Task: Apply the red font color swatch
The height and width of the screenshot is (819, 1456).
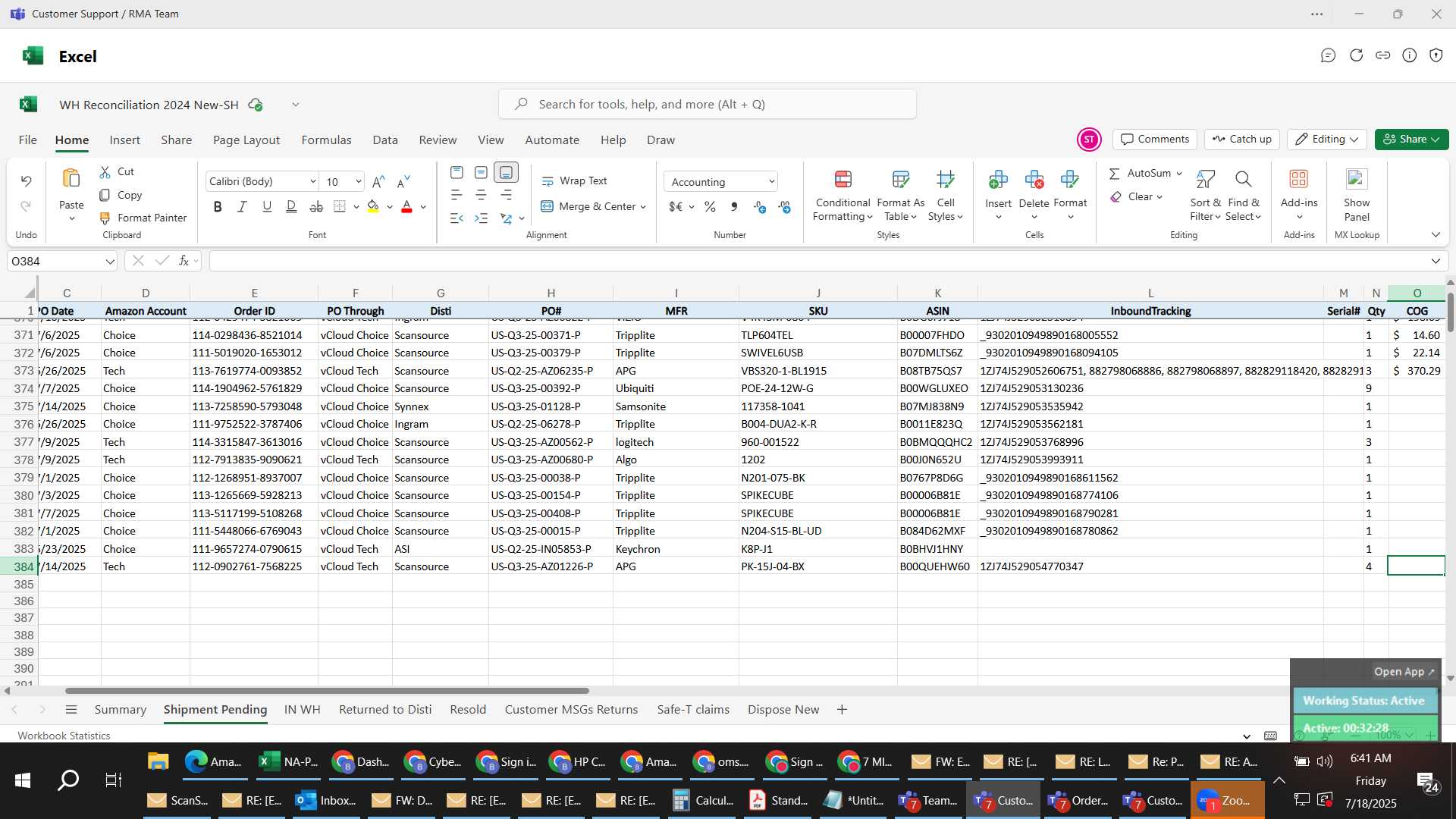Action: click(x=406, y=206)
